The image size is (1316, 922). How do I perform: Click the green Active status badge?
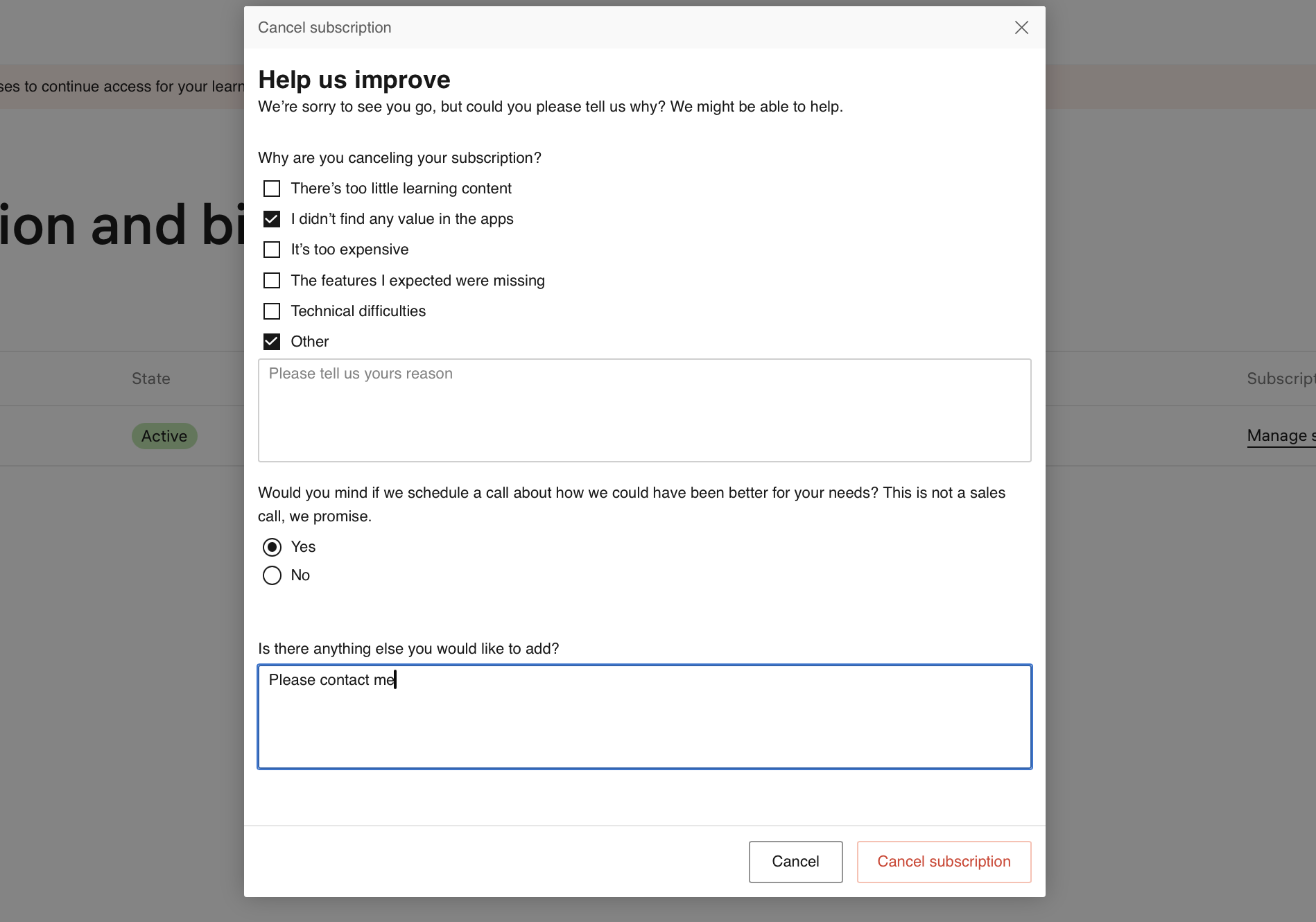point(164,436)
